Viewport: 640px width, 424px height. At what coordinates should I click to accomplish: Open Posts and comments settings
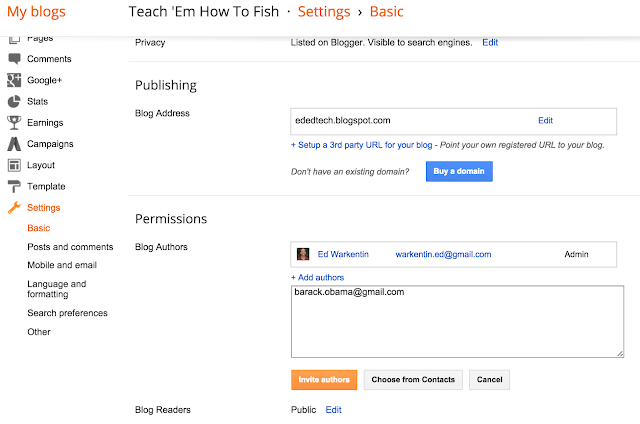70,247
